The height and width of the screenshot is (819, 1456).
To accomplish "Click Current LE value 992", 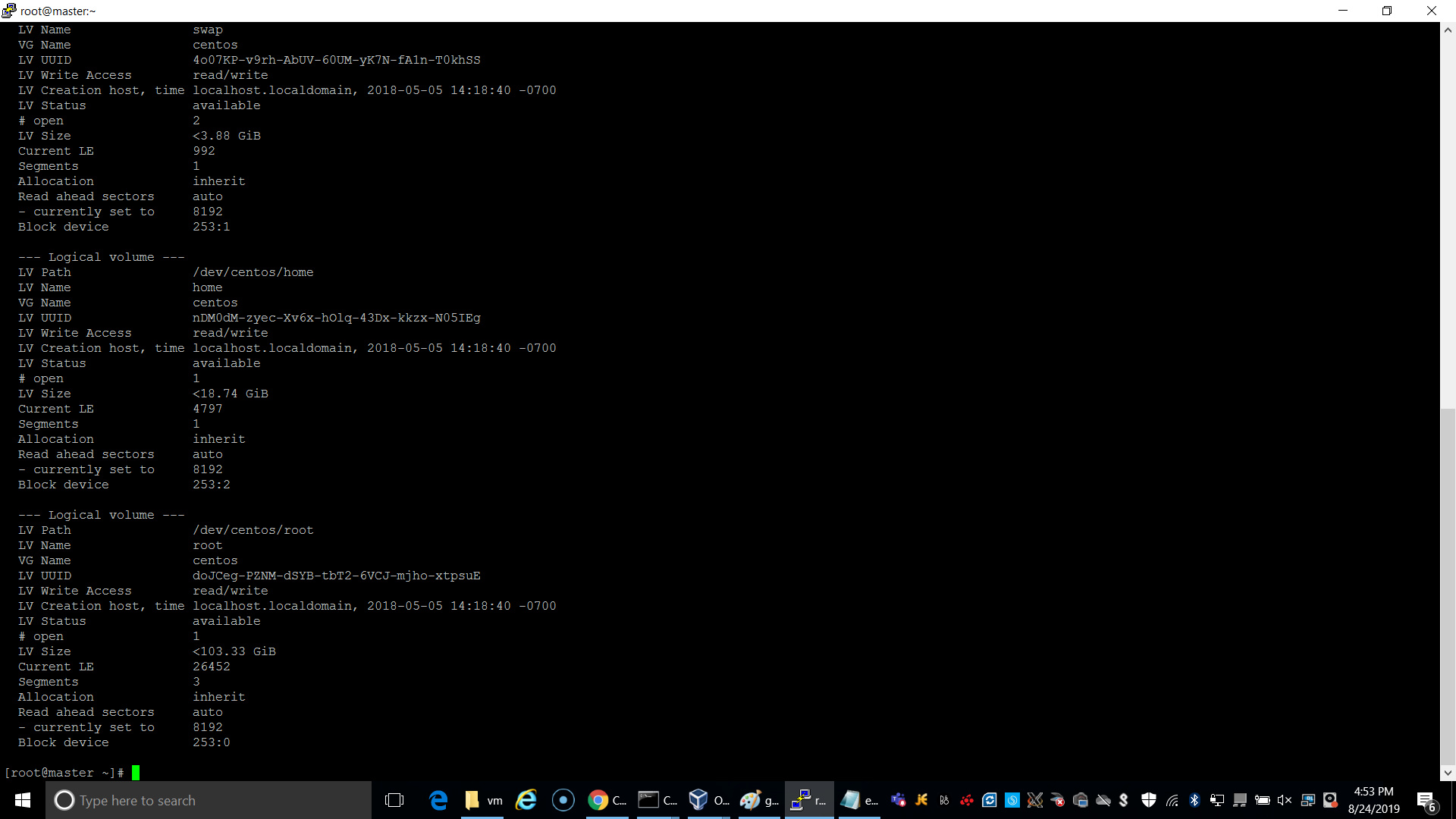I will tap(203, 151).
